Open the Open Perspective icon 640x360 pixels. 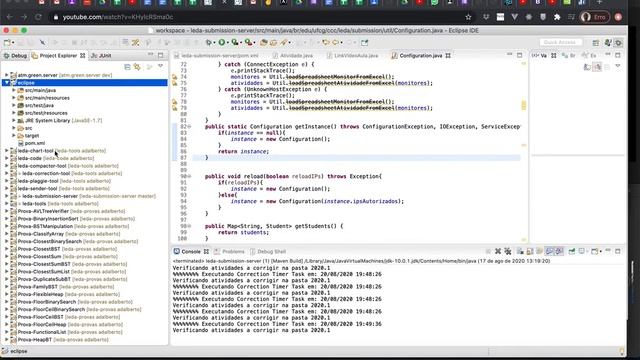click(596, 42)
